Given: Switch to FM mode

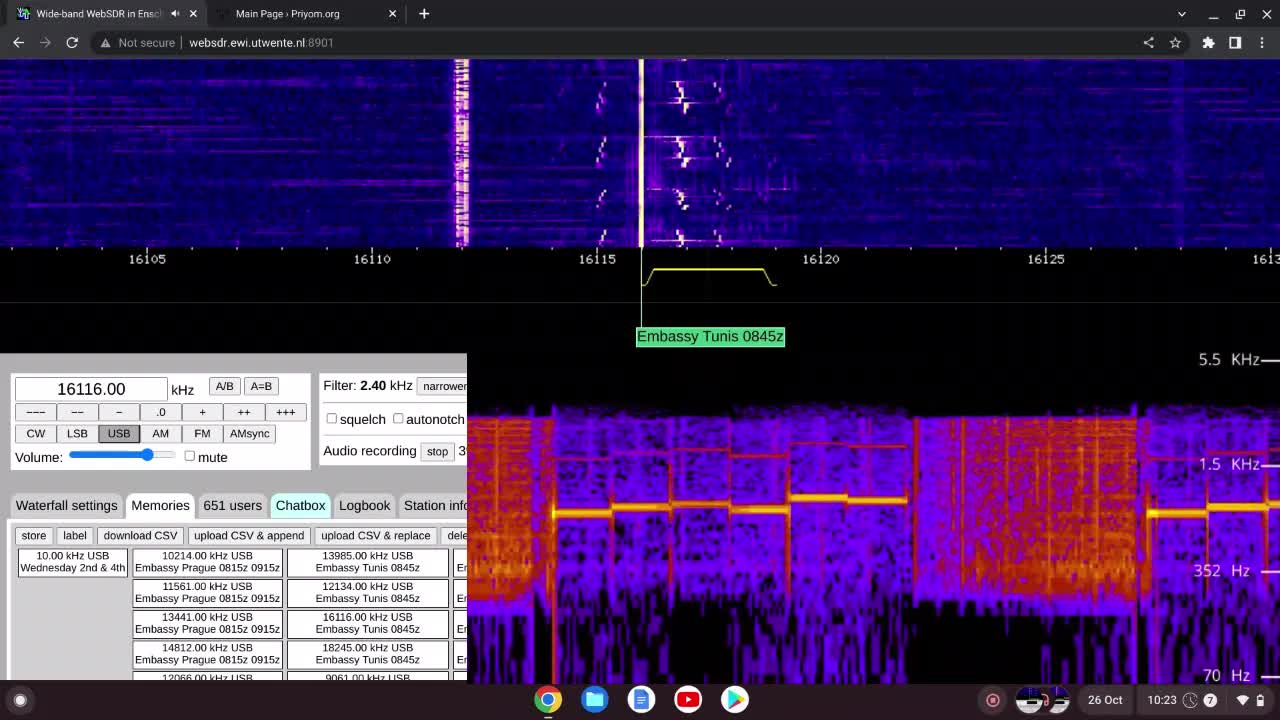Looking at the screenshot, I should coord(202,433).
